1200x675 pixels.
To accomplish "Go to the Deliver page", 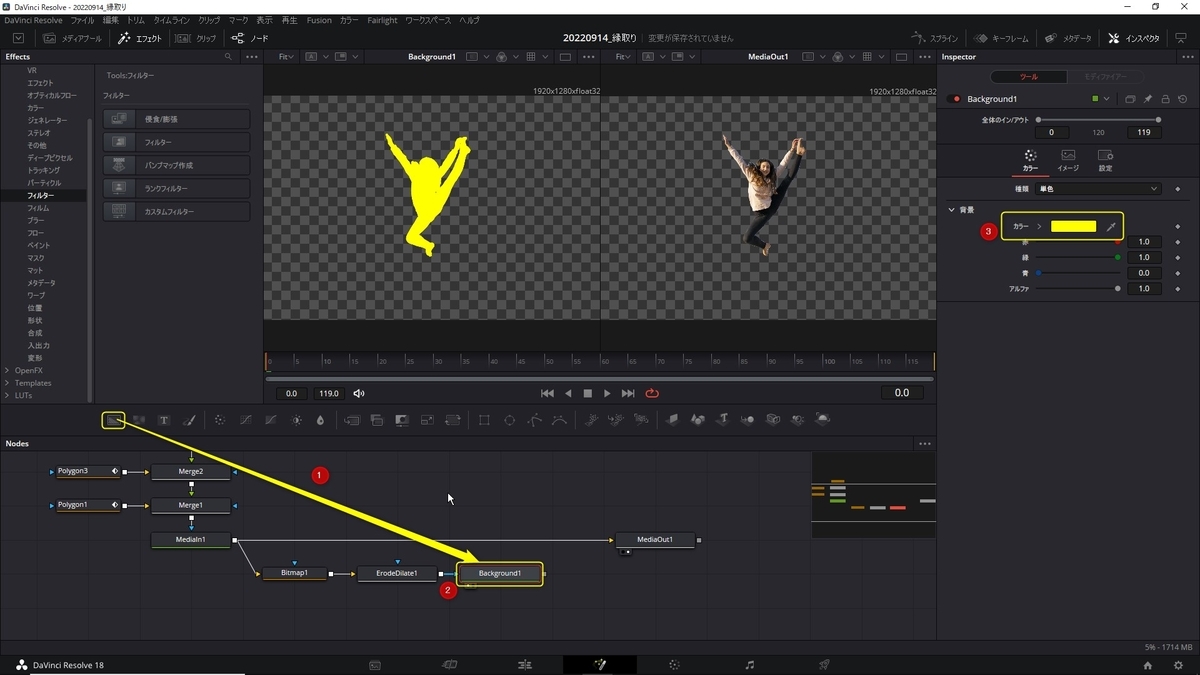I will (x=824, y=665).
